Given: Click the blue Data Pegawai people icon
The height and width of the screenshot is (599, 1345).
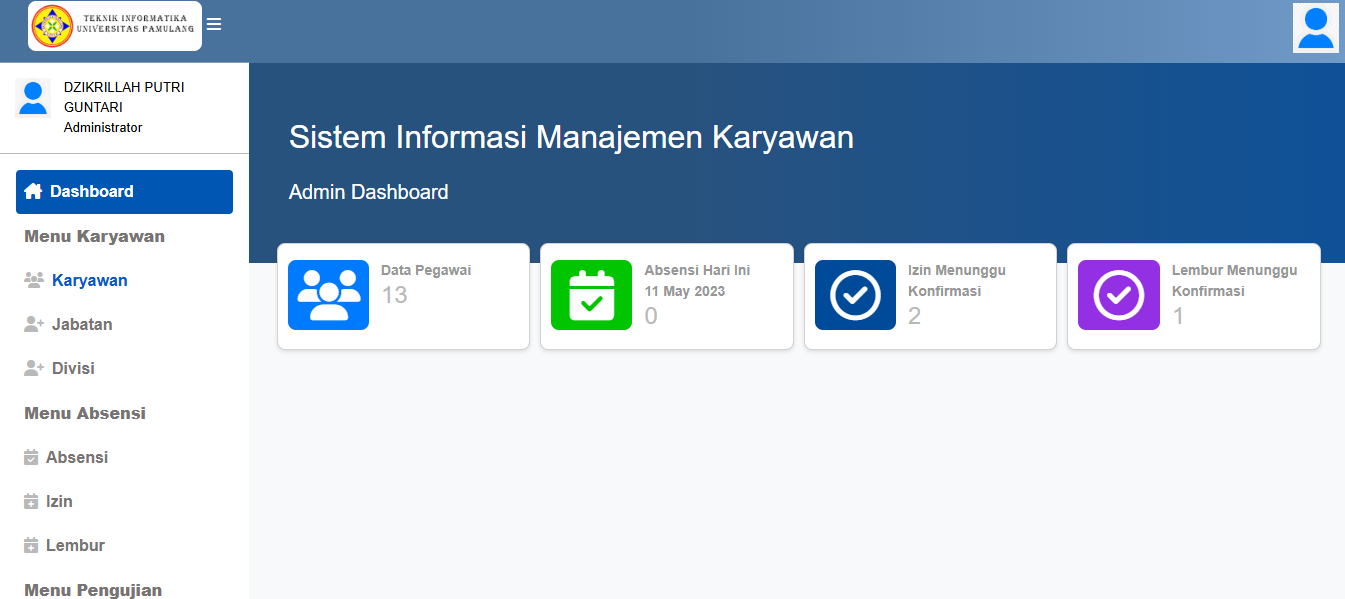Looking at the screenshot, I should pos(328,295).
